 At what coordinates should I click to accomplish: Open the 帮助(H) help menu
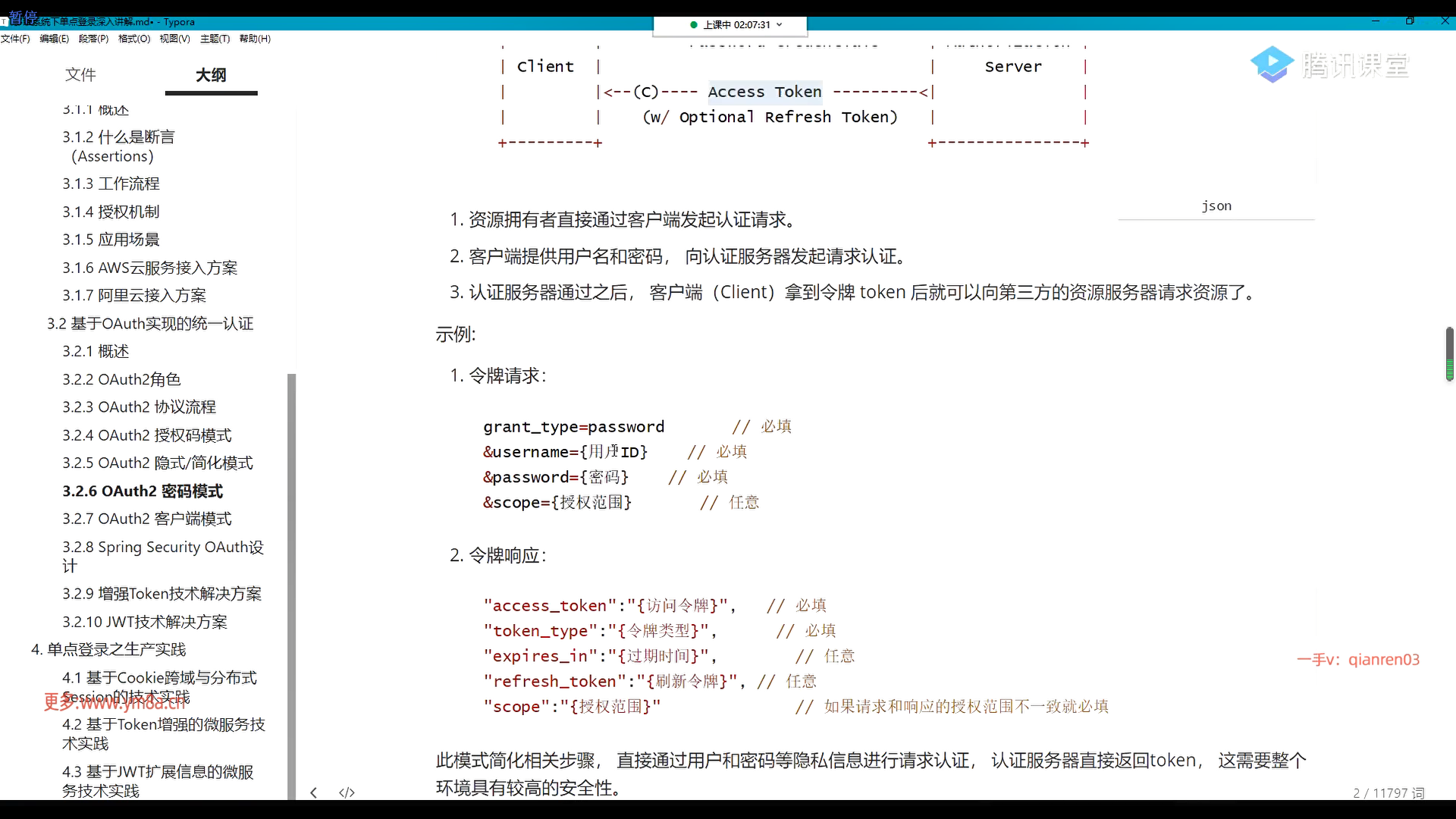[255, 39]
